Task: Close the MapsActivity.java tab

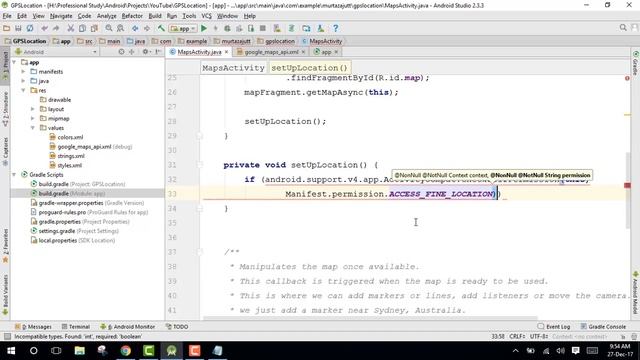Action: click(x=226, y=52)
